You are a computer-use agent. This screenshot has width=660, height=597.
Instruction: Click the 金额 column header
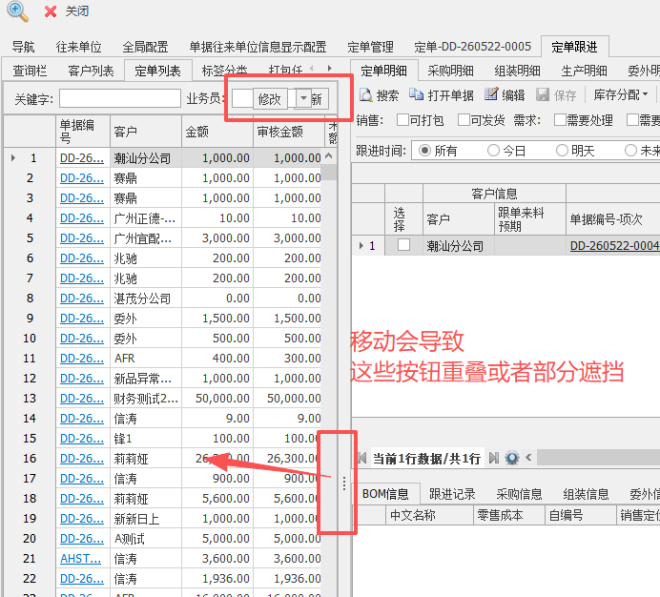(217, 132)
